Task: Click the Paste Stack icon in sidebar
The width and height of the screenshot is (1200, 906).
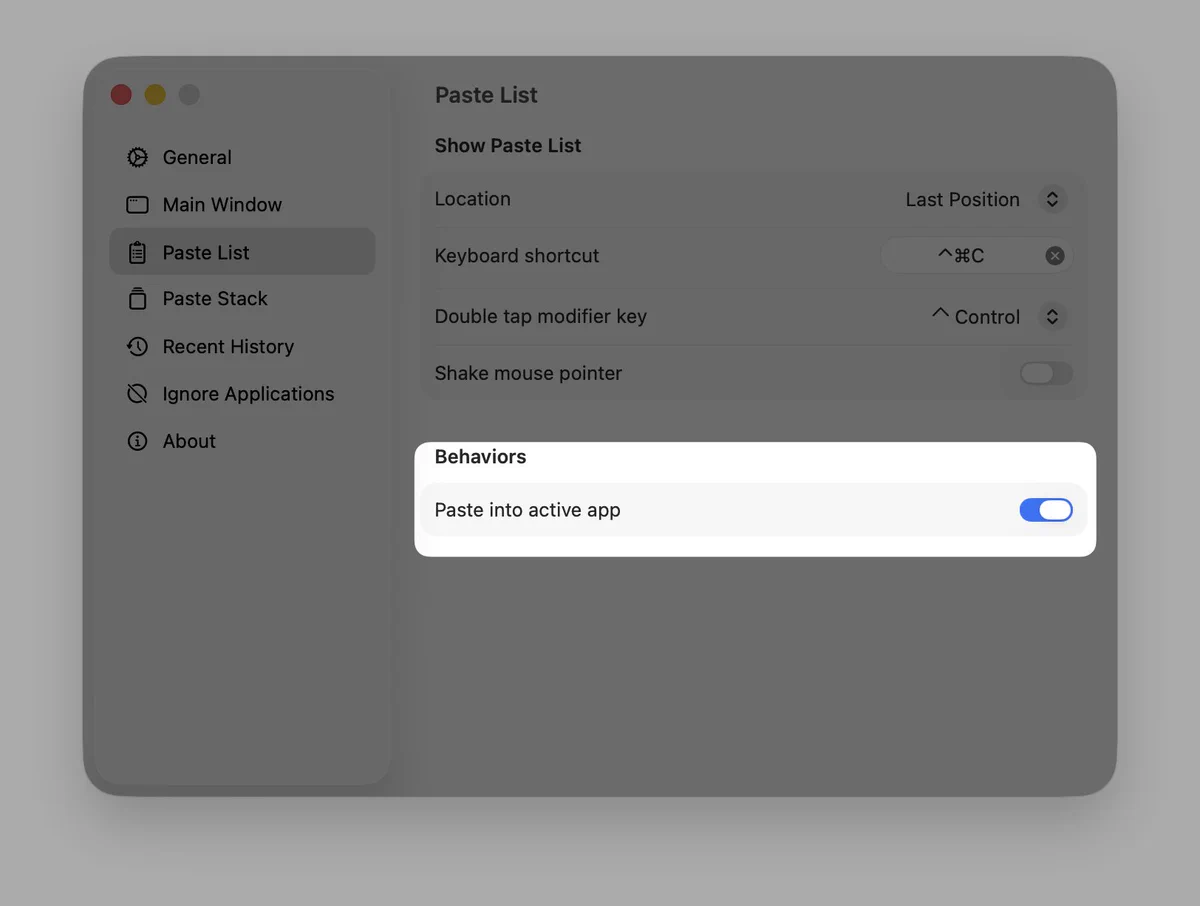Action: (137, 299)
